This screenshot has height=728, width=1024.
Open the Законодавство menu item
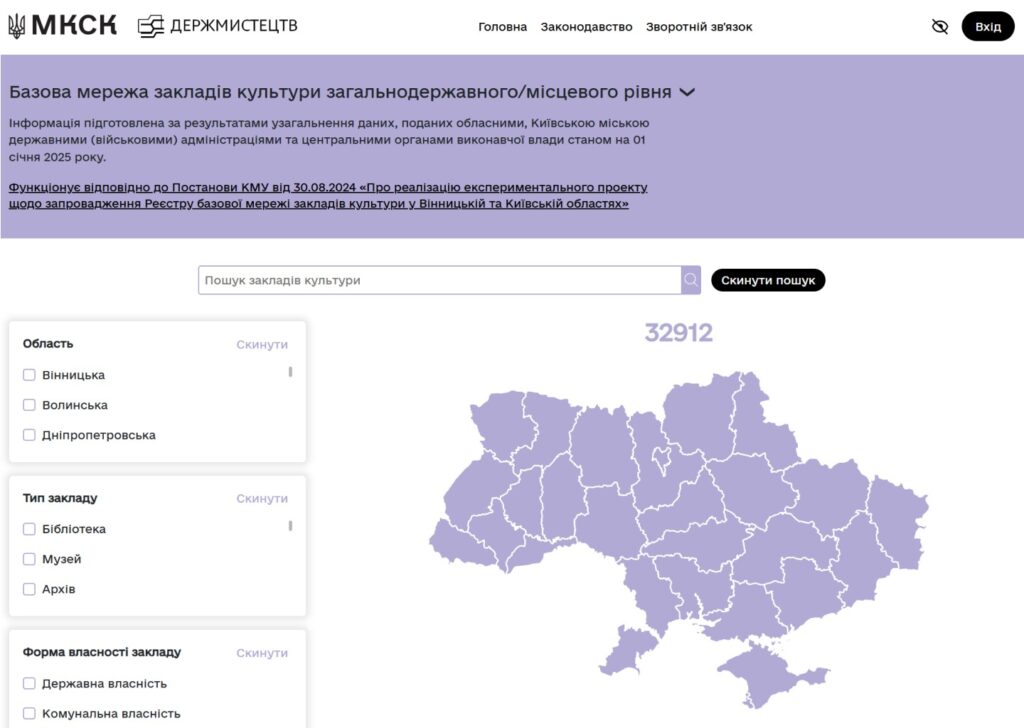click(x=586, y=27)
